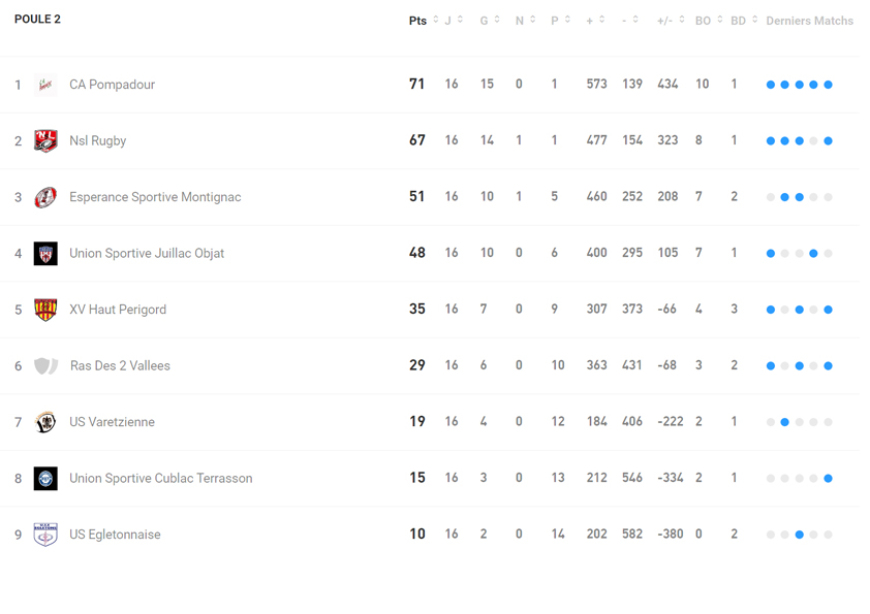870x614 pixels.
Task: Open the Esperance Sportive Montignac logo
Action: [x=45, y=197]
